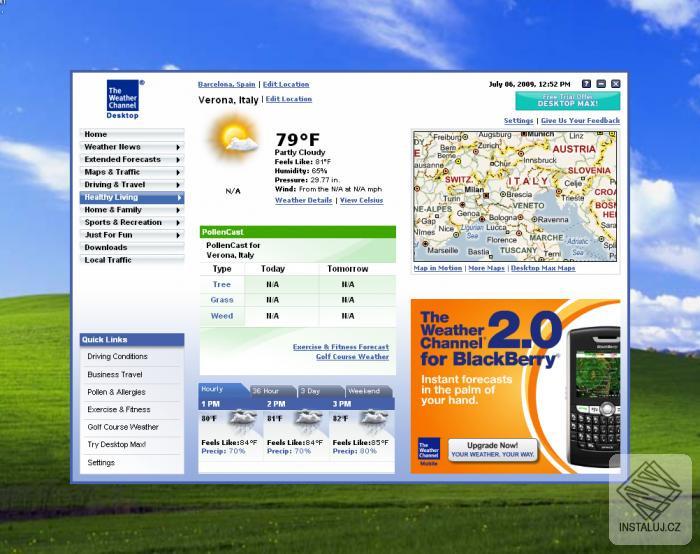Click the BlackBerry phone image in ad

594,397
